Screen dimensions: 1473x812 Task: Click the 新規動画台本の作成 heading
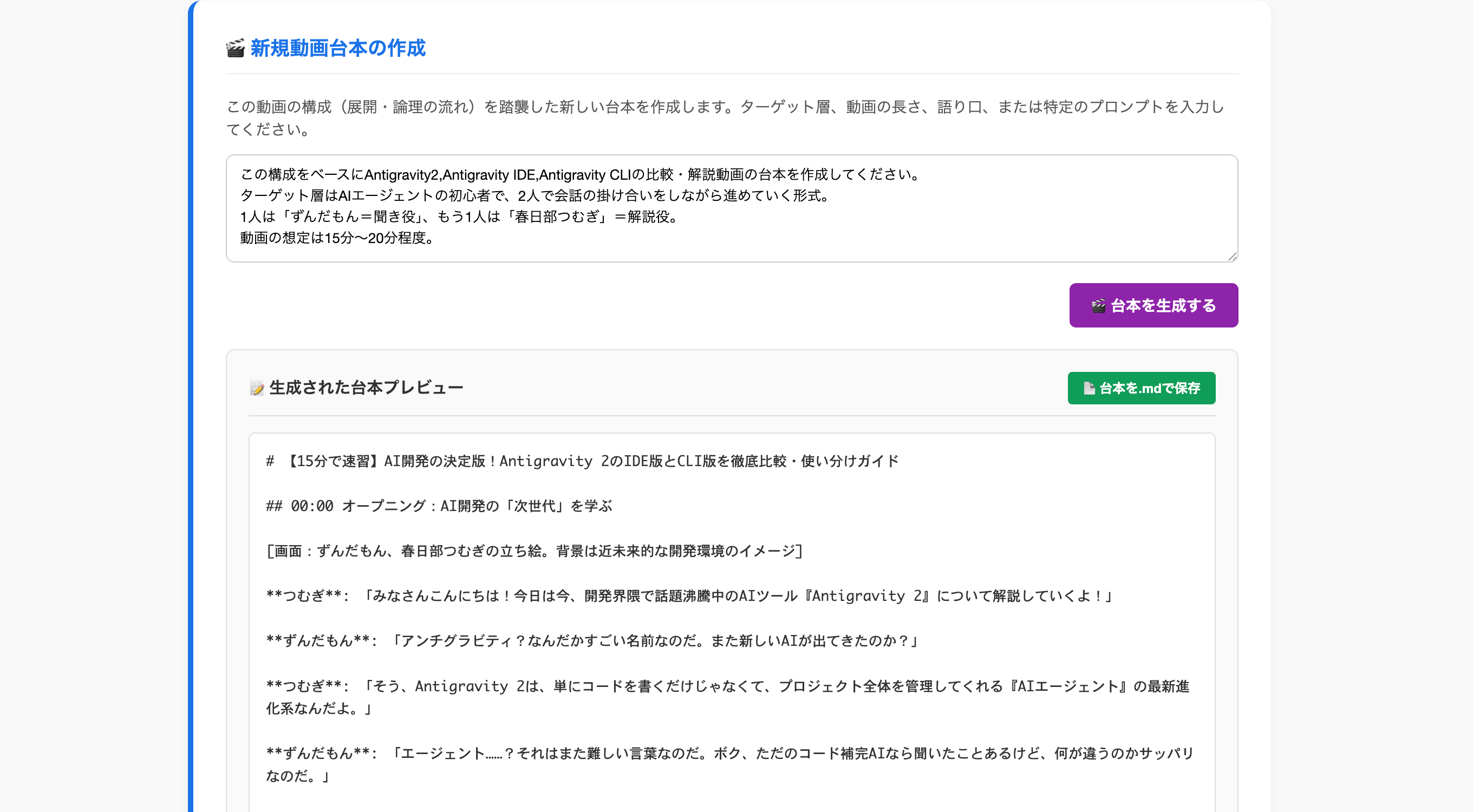[x=338, y=49]
